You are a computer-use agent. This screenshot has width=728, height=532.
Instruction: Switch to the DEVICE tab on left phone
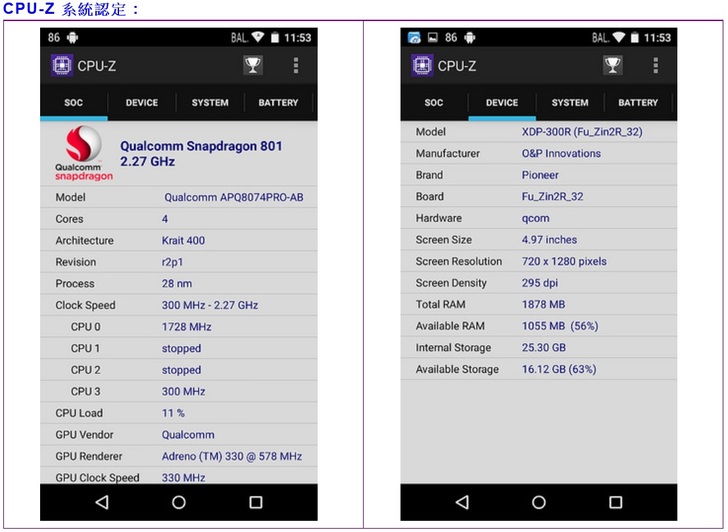click(142, 103)
